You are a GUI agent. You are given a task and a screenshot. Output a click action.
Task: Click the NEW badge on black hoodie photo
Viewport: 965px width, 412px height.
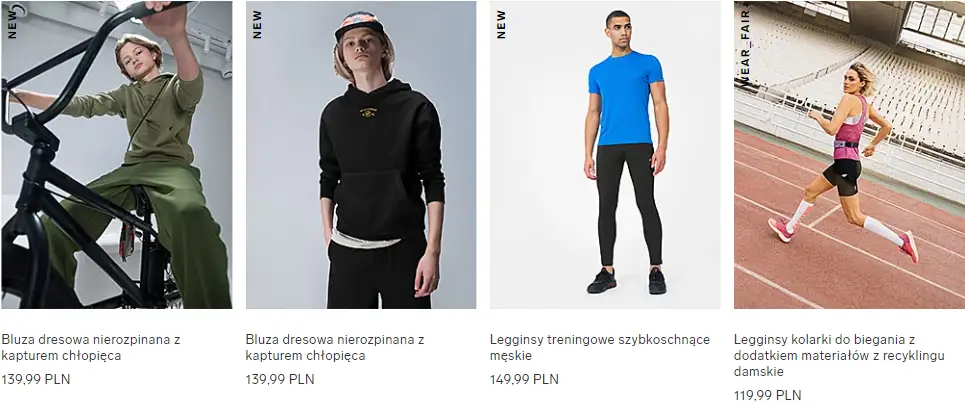[x=257, y=24]
